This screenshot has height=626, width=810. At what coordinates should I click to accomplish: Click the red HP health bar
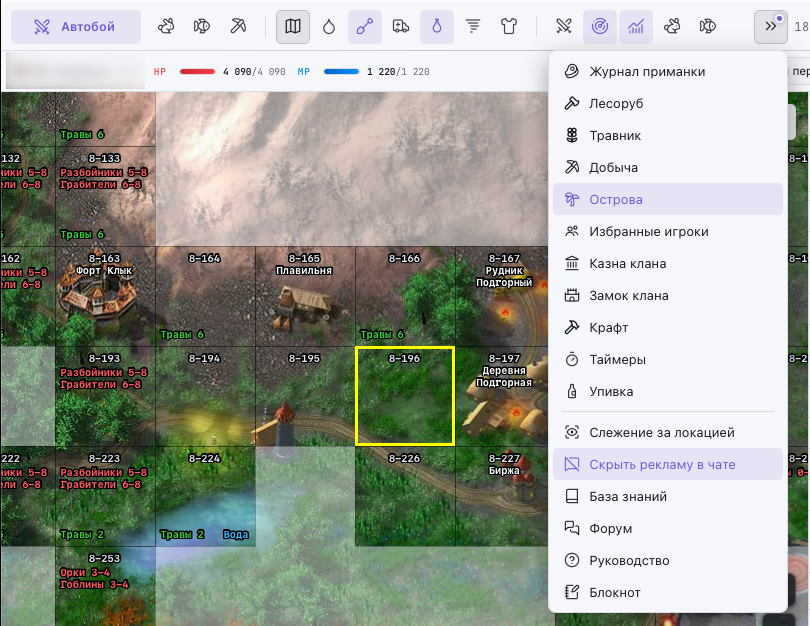[x=197, y=72]
